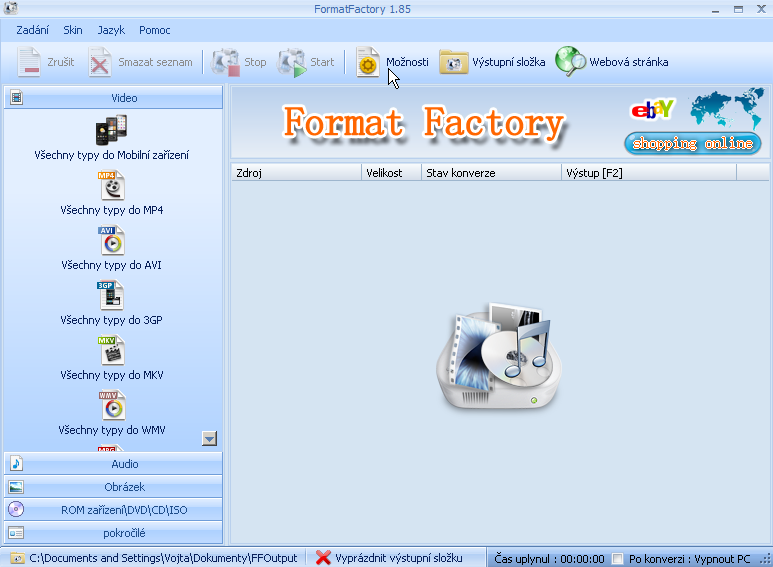The image size is (773, 567).
Task: Click the down arrow in the video list
Action: (210, 438)
